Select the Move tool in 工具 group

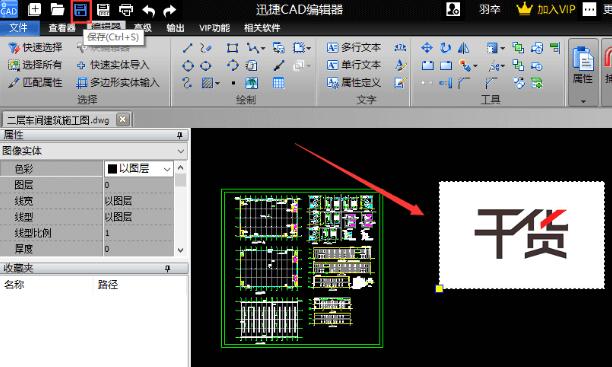(427, 48)
